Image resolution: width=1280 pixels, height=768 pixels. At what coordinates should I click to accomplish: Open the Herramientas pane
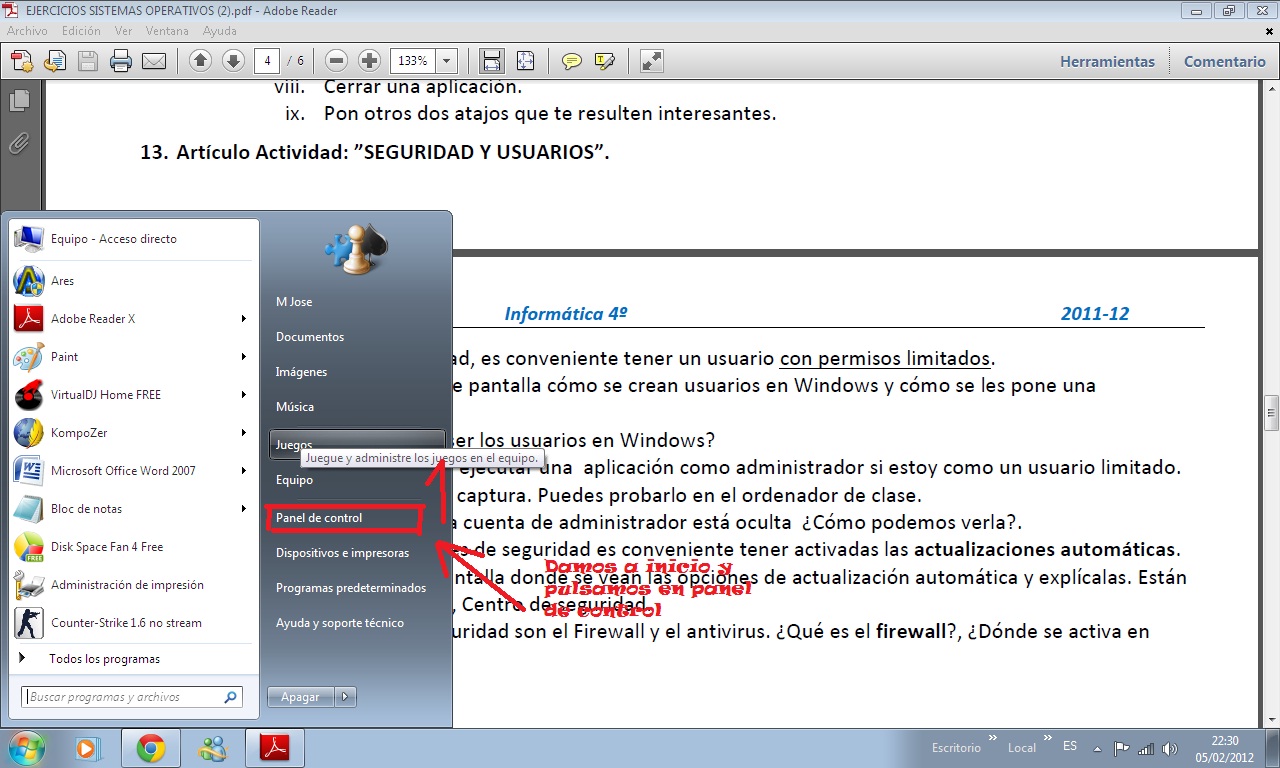coord(1107,61)
